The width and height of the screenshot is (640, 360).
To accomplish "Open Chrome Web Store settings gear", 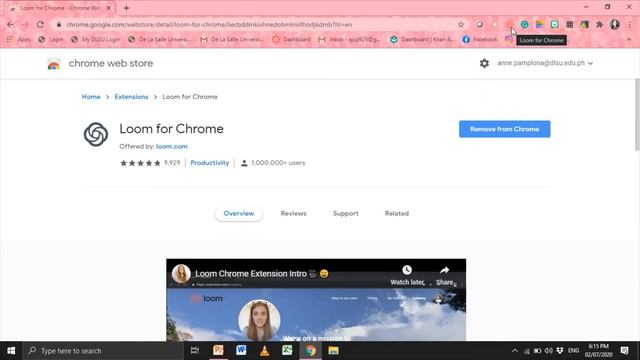I will pyautogui.click(x=484, y=63).
